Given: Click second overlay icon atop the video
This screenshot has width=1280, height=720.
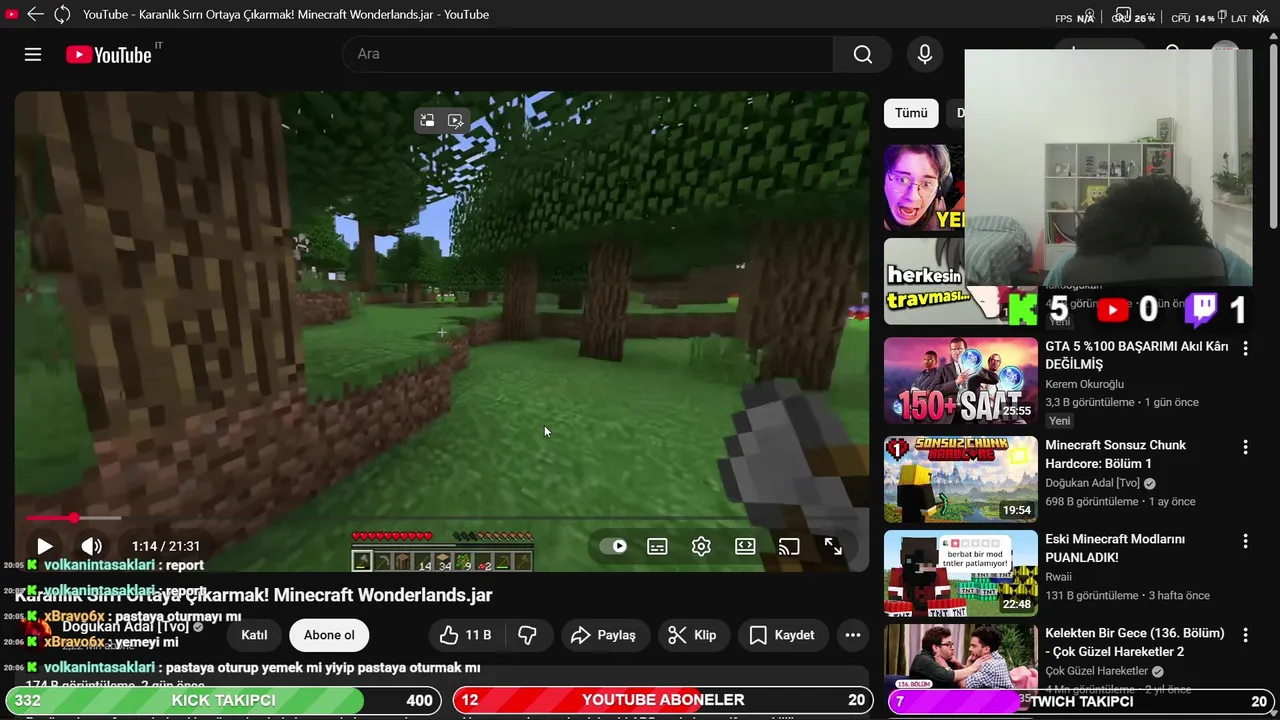Looking at the screenshot, I should pyautogui.click(x=455, y=120).
